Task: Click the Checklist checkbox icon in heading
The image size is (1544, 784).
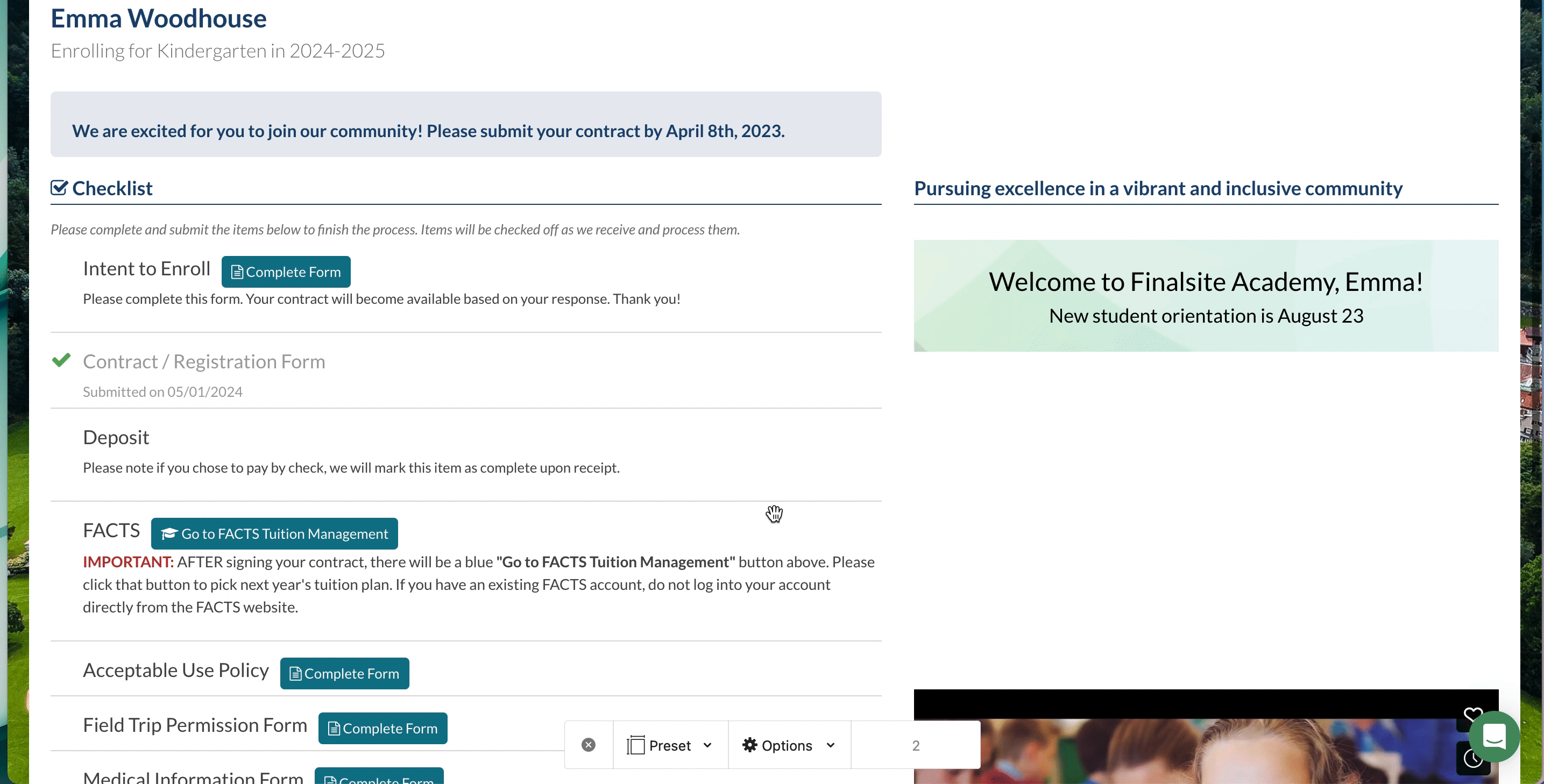Action: tap(59, 188)
